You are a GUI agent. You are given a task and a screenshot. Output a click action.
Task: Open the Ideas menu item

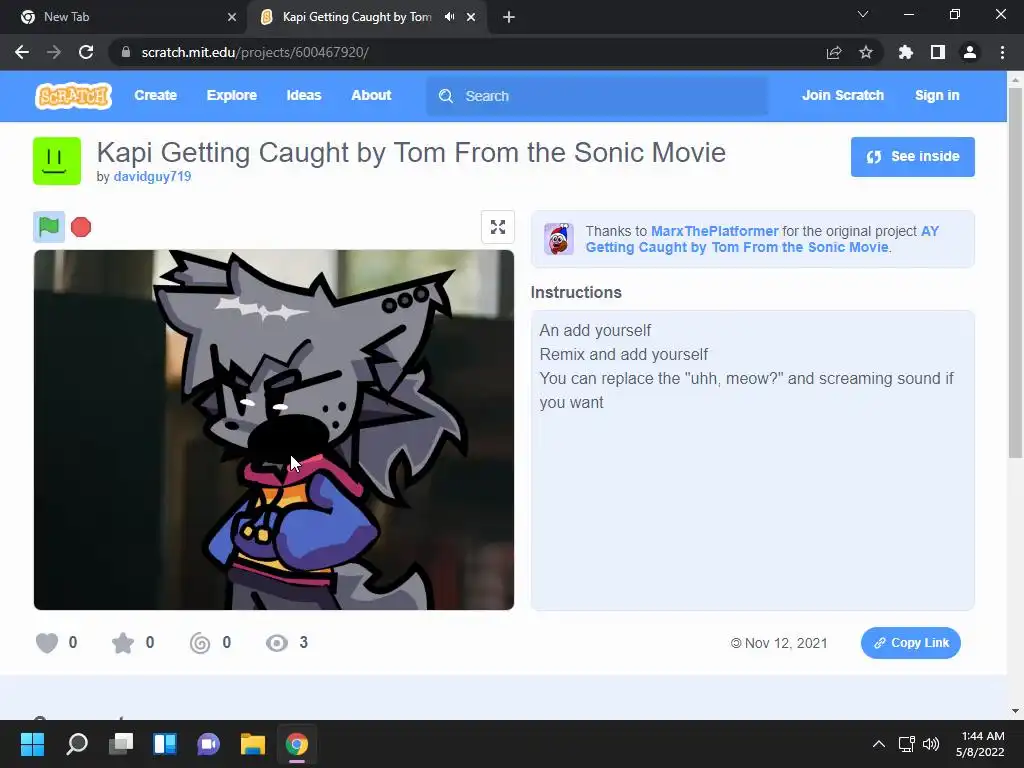304,95
